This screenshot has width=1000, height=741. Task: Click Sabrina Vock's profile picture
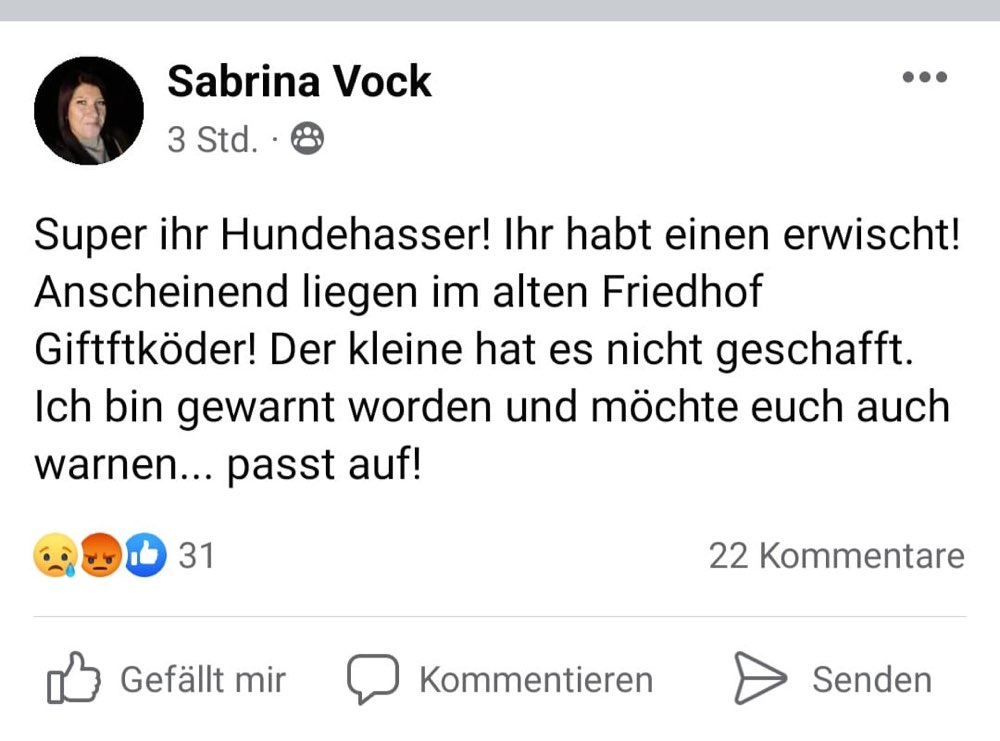(88, 110)
